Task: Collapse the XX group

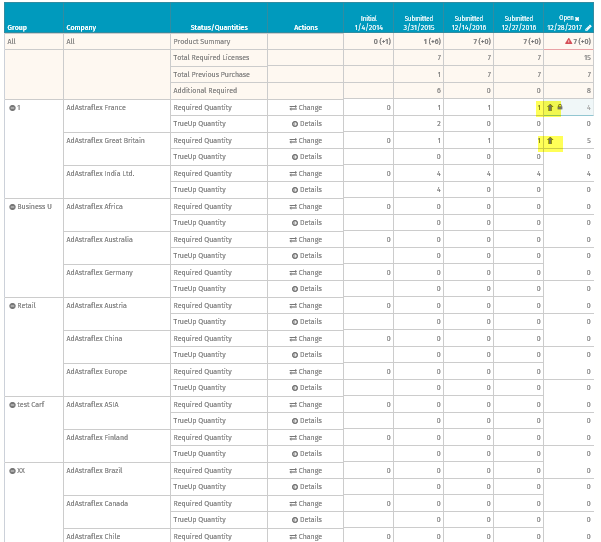Action: pos(11,471)
